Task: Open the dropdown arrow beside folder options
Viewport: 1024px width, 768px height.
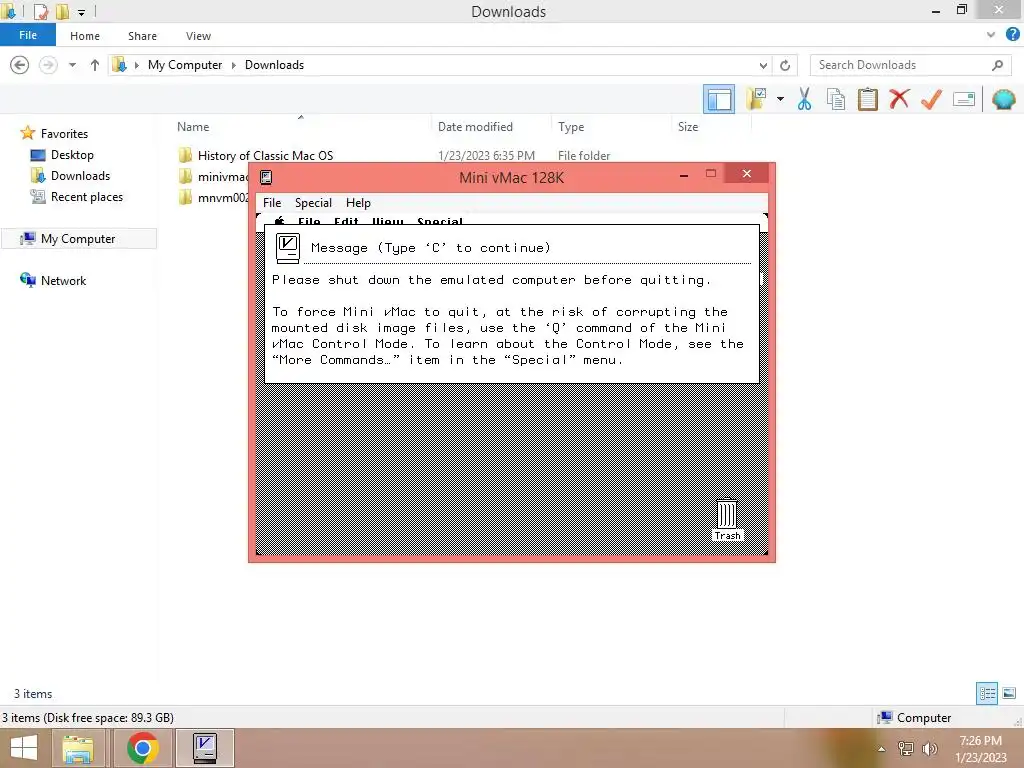Action: tap(780, 99)
